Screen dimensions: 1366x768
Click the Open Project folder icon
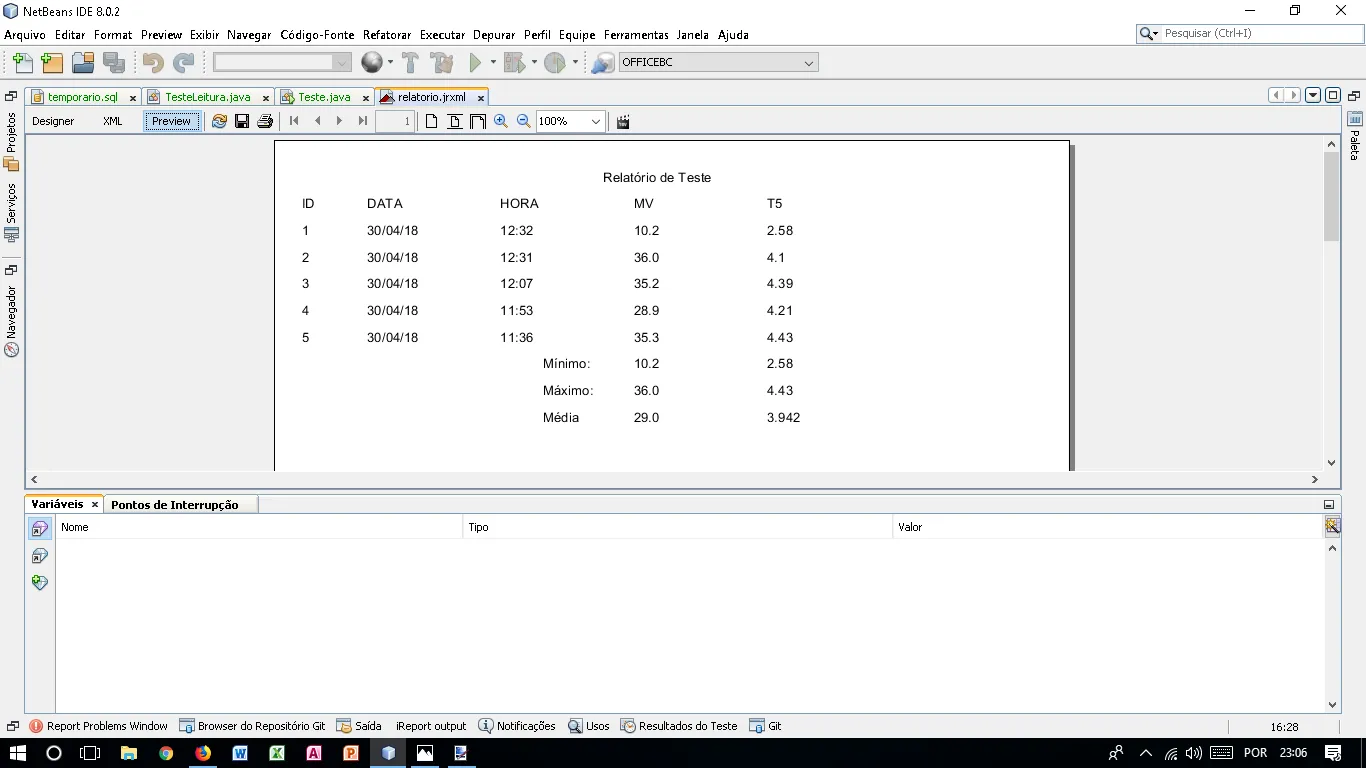point(83,63)
